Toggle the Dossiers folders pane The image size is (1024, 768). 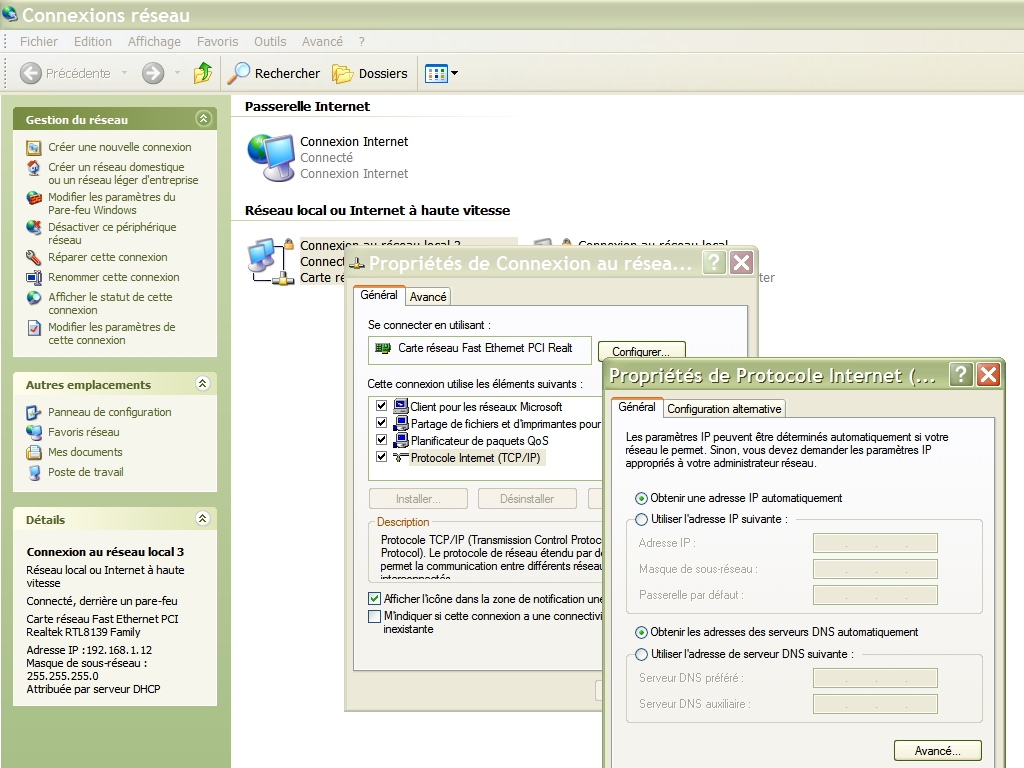(370, 73)
